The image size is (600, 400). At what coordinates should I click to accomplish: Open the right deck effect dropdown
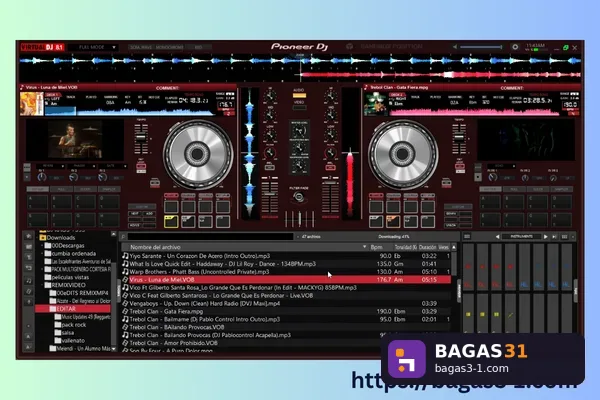tap(501, 166)
